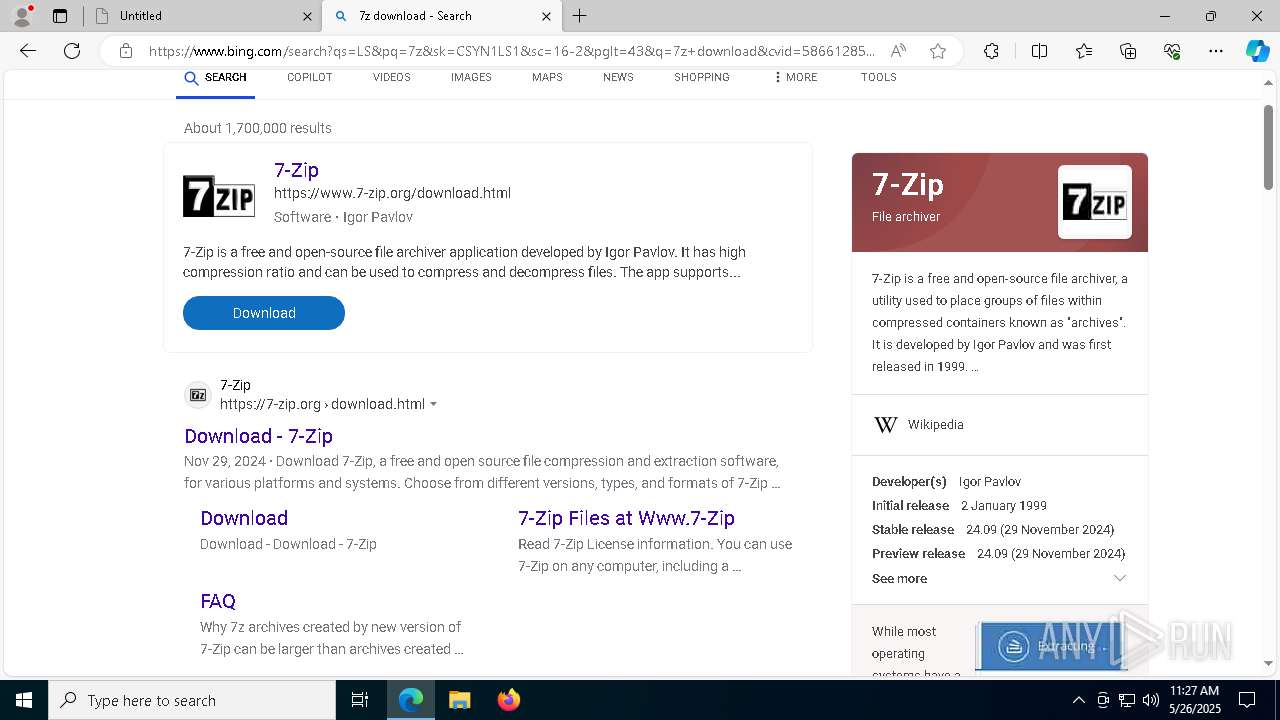The width and height of the screenshot is (1280, 720).
Task: Open Favorites list icon
Action: (1084, 51)
